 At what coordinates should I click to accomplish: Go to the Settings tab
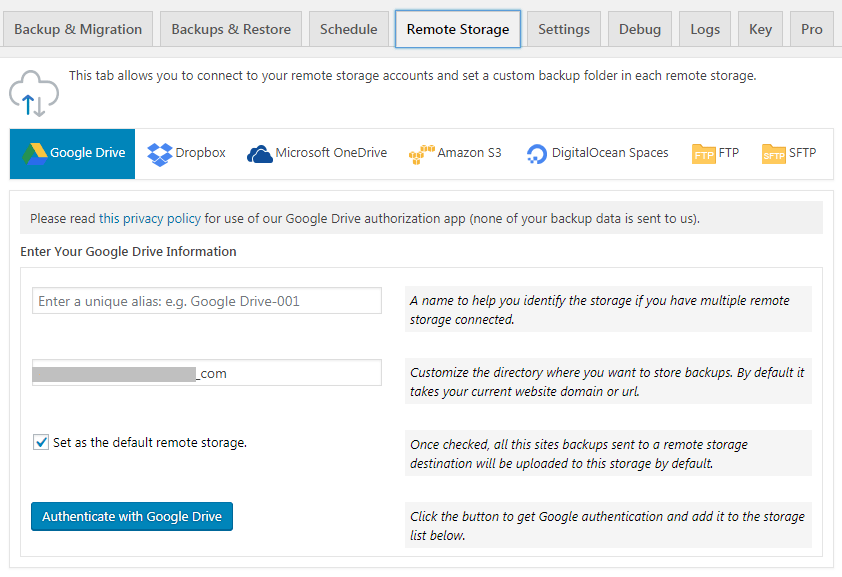(x=564, y=29)
